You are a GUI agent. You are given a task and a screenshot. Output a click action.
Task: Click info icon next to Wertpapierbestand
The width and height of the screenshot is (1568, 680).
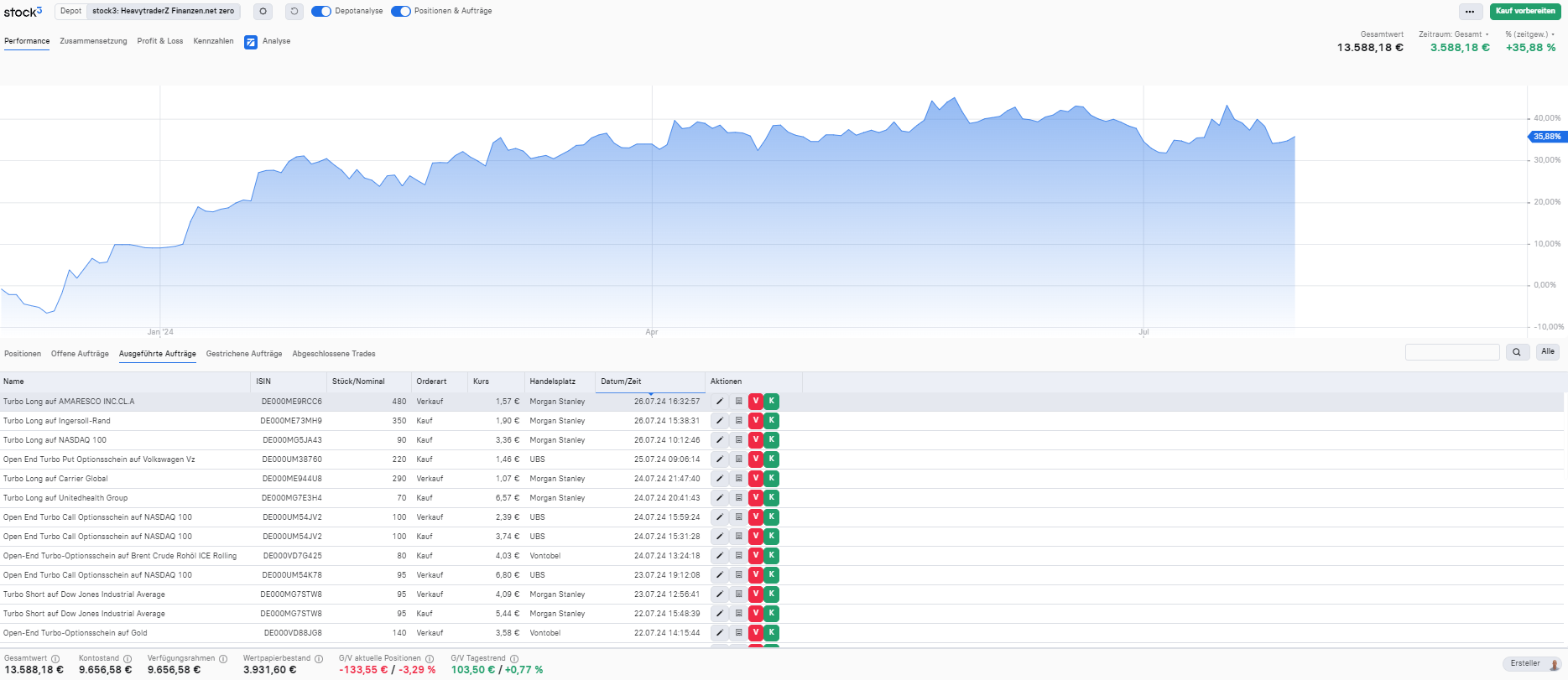point(319,659)
